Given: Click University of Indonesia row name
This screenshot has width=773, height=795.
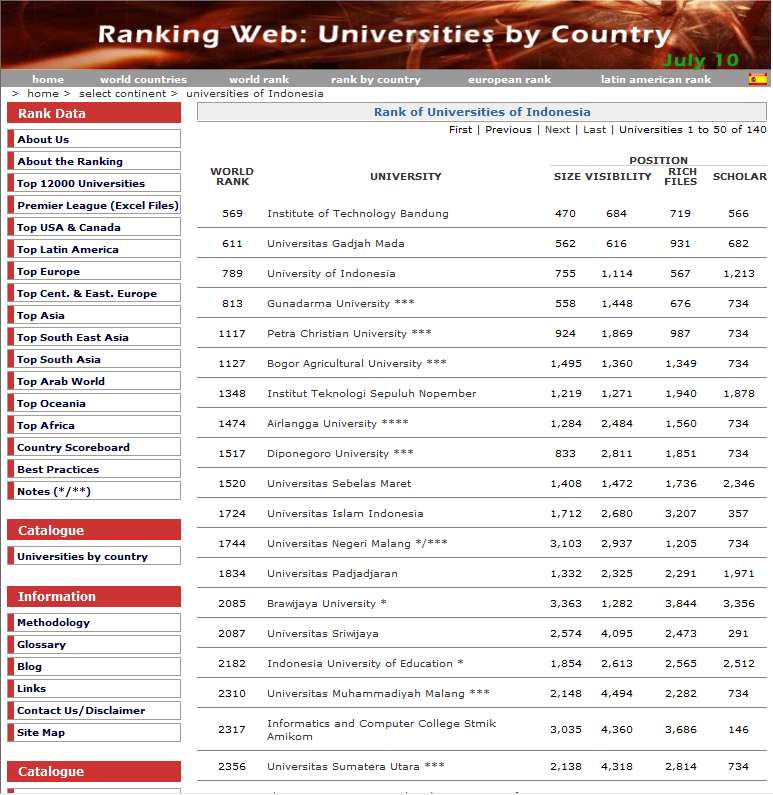Looking at the screenshot, I should coord(331,273).
